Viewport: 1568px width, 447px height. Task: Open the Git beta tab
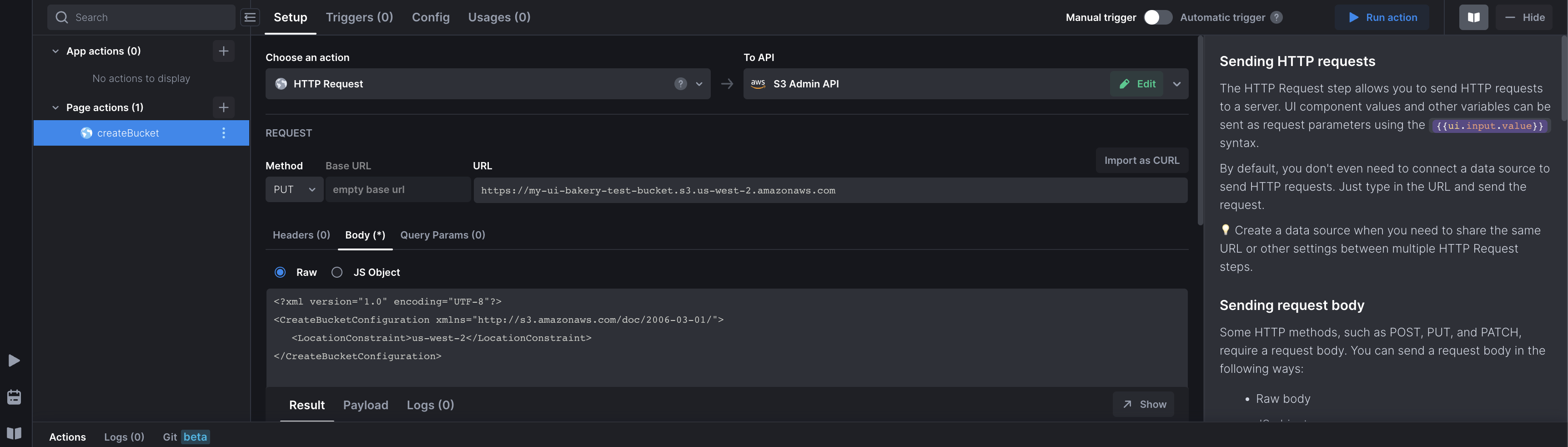(x=186, y=437)
